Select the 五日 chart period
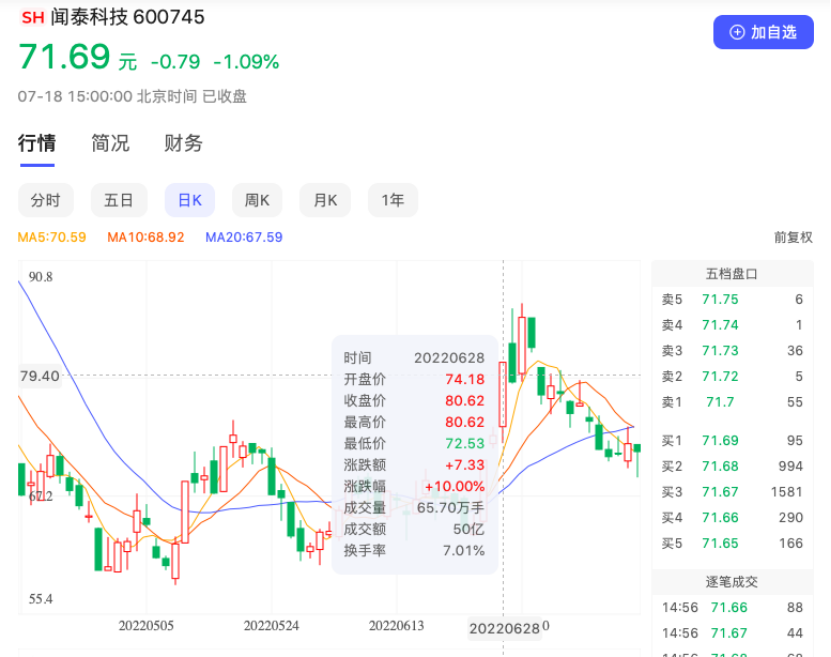This screenshot has height=657, width=831. [x=118, y=200]
